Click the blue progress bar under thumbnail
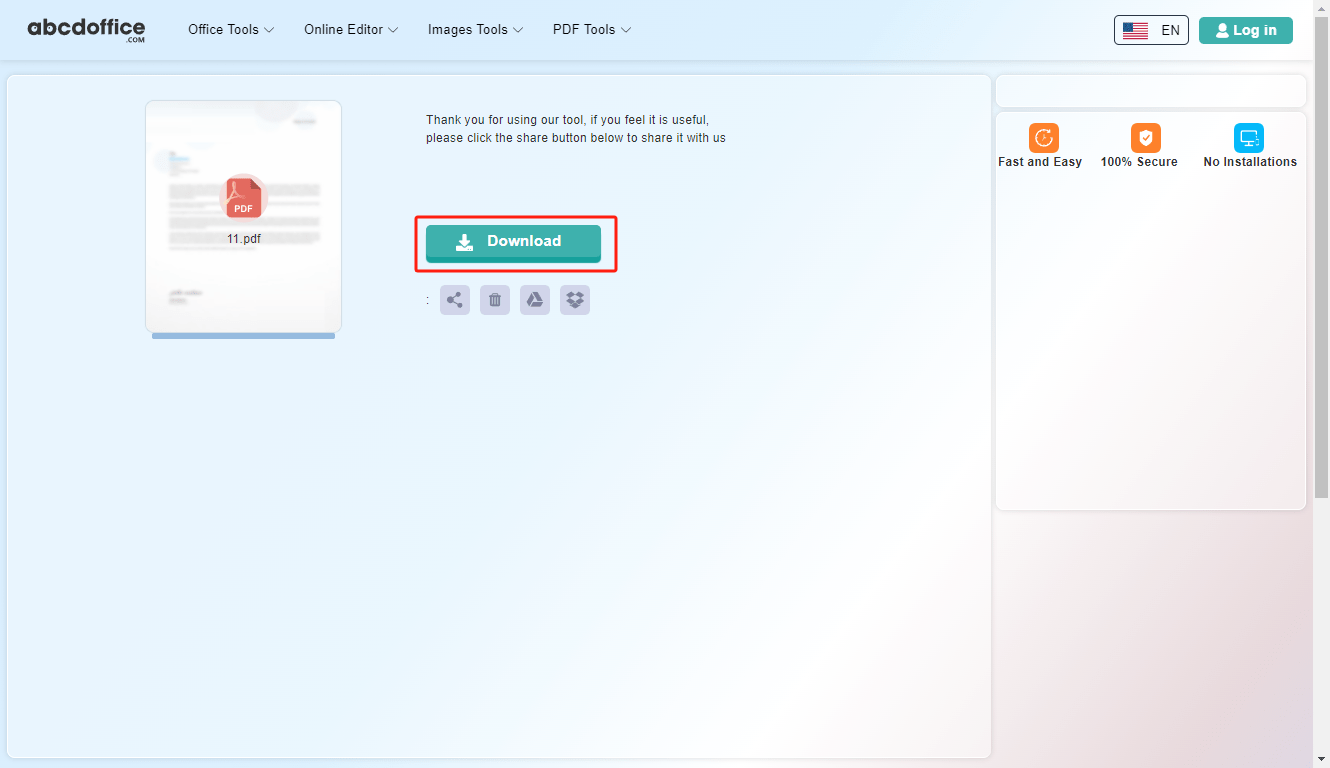This screenshot has width=1330, height=768. 243,336
